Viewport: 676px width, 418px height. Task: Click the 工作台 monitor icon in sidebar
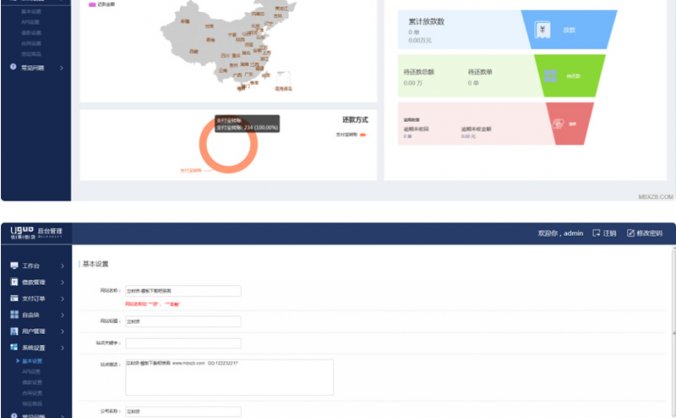[x=14, y=265]
